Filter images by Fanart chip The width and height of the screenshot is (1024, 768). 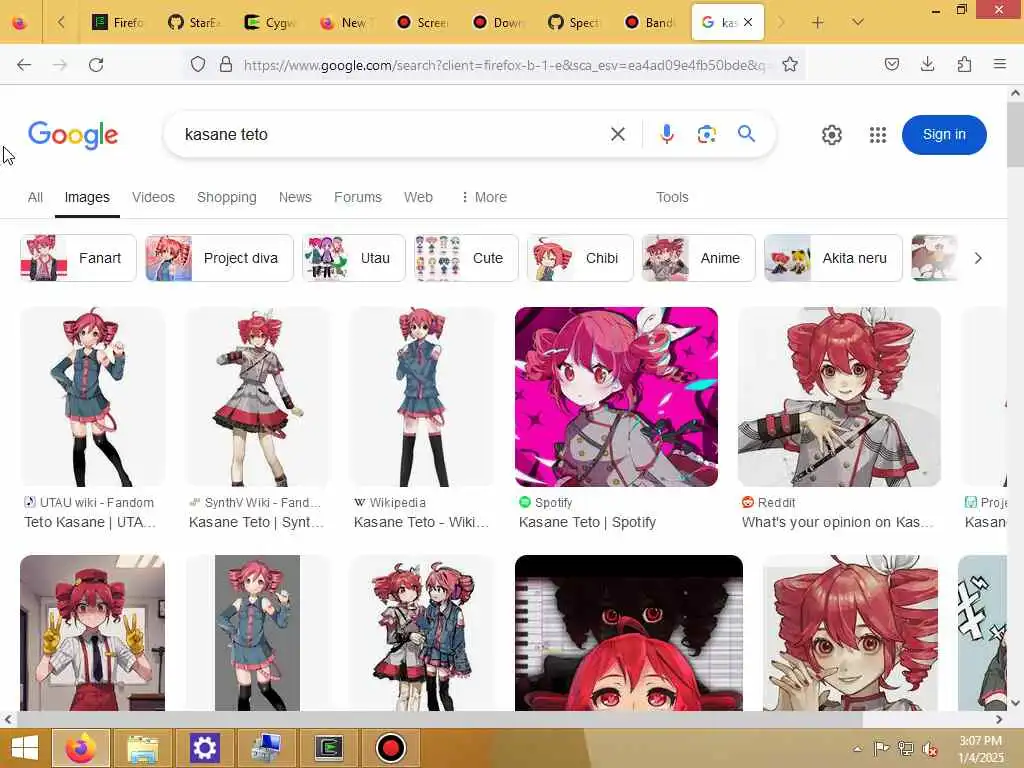click(x=78, y=258)
